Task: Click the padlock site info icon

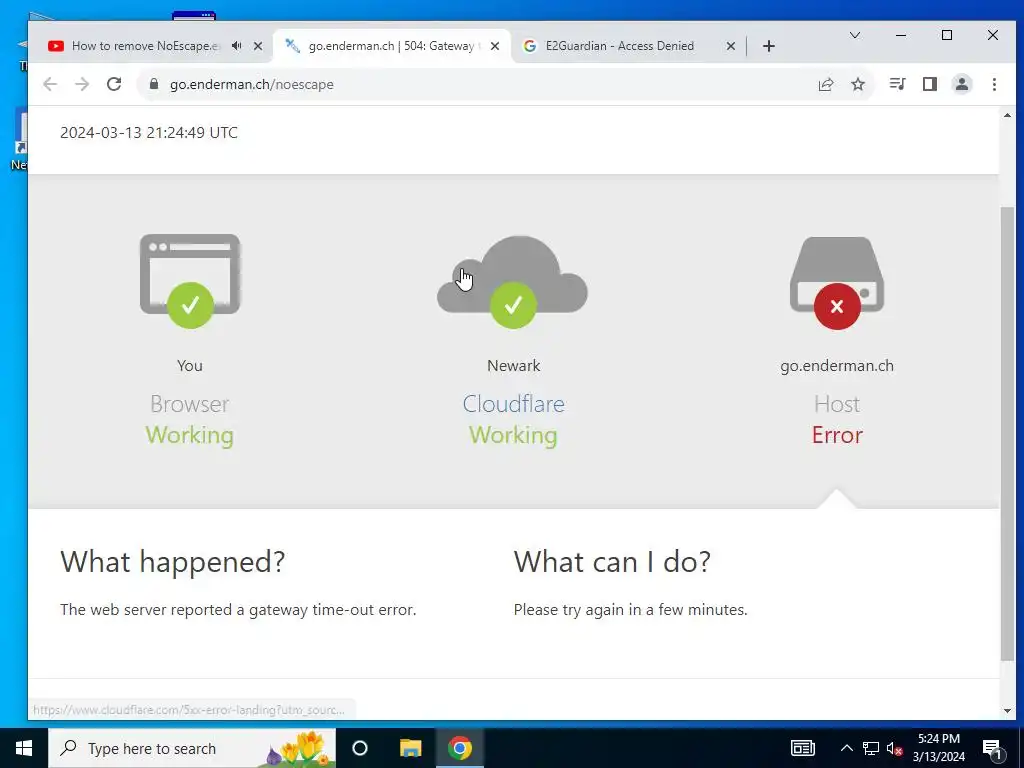Action: tap(154, 84)
